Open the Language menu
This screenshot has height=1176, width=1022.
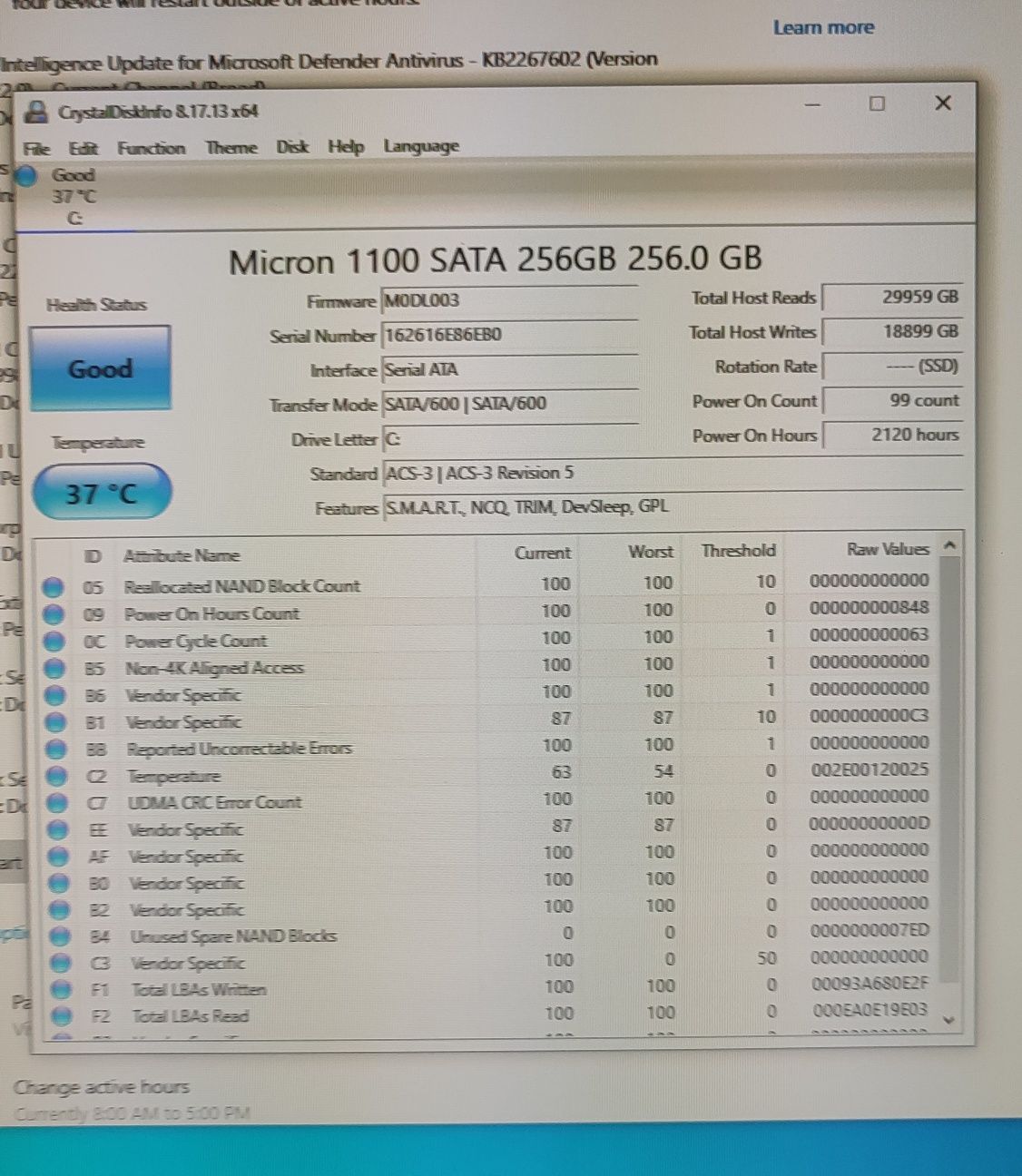pos(421,146)
